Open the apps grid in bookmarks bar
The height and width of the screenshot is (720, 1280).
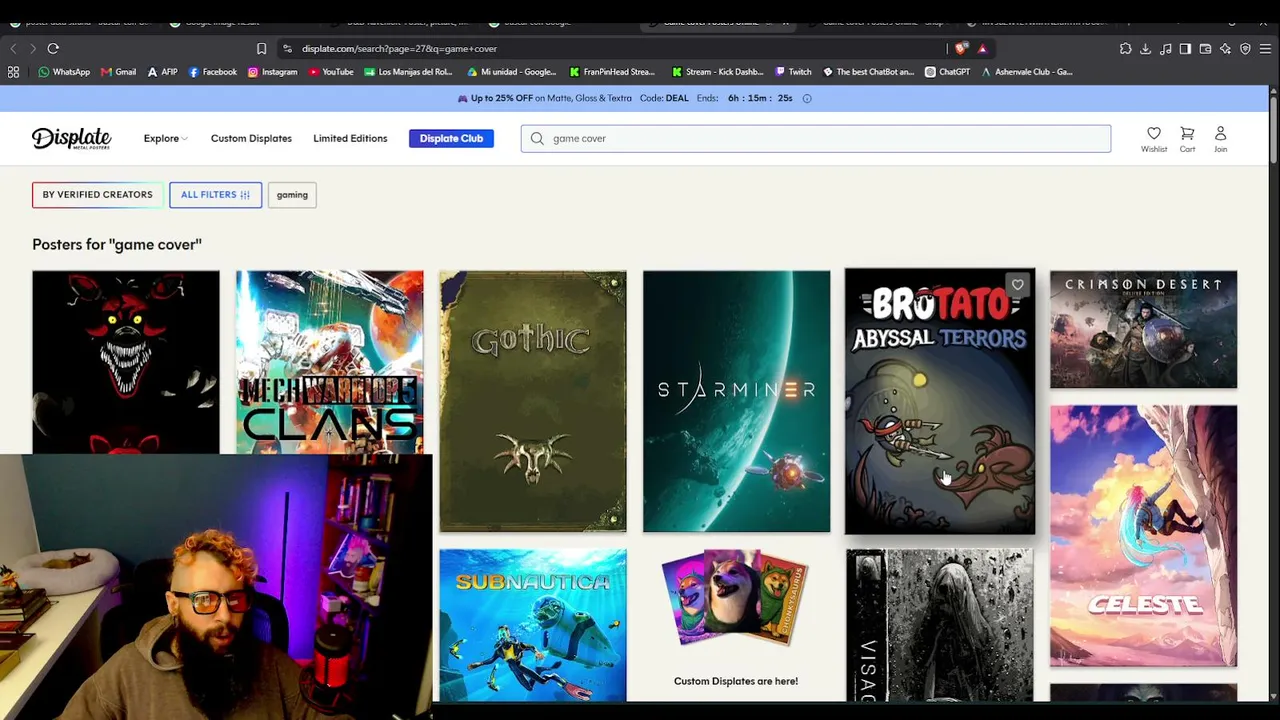click(x=13, y=72)
